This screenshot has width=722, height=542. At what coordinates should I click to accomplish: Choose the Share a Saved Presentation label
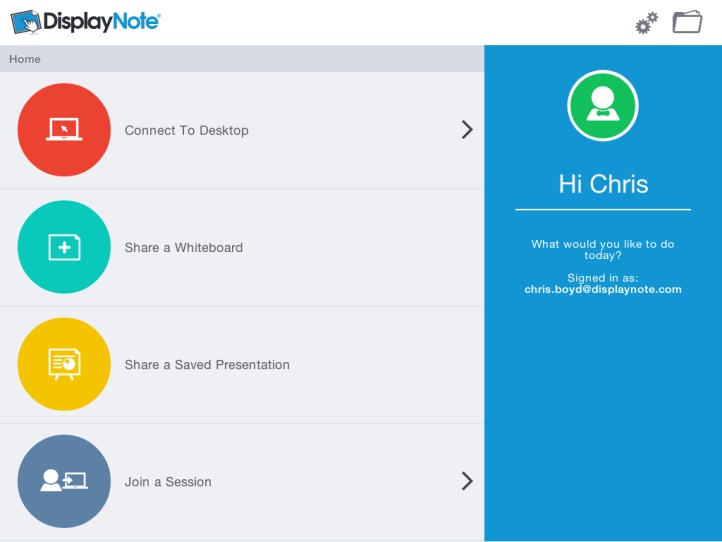(207, 365)
